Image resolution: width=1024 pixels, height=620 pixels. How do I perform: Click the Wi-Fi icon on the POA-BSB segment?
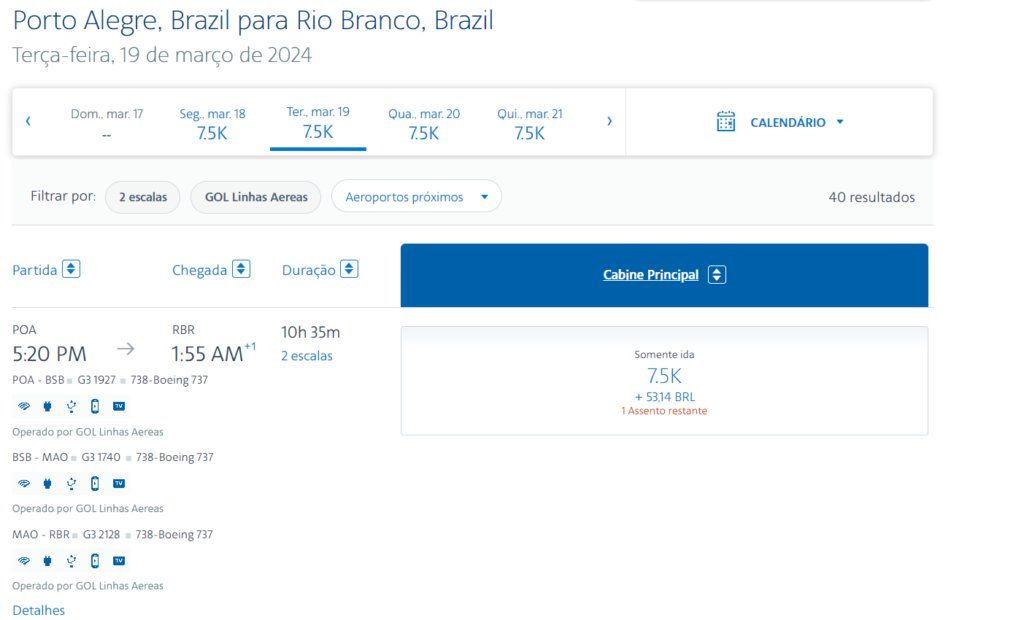pos(23,406)
